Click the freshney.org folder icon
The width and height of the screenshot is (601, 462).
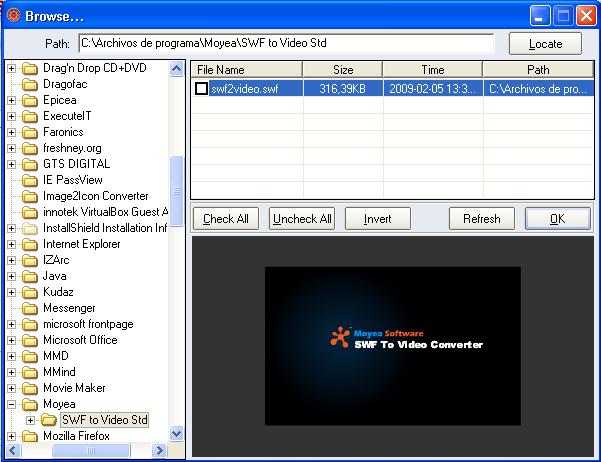pyautogui.click(x=30, y=148)
